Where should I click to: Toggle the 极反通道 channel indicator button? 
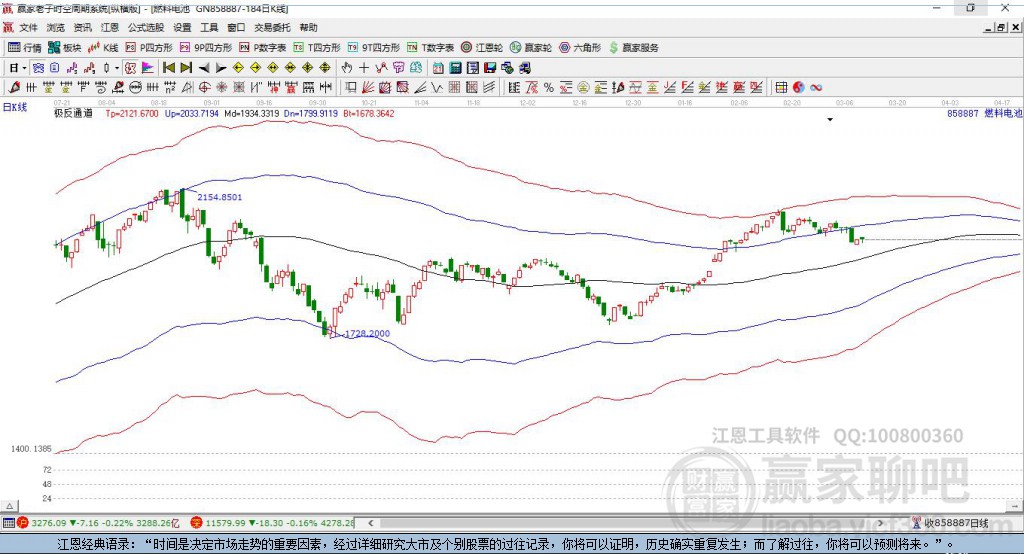coord(131,67)
